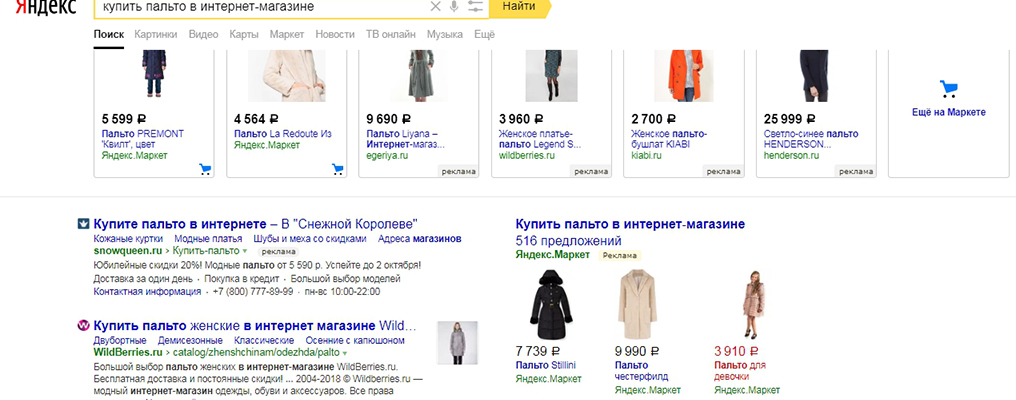Open Пальто для девочки link
This screenshot has width=1016, height=400.
tap(739, 371)
